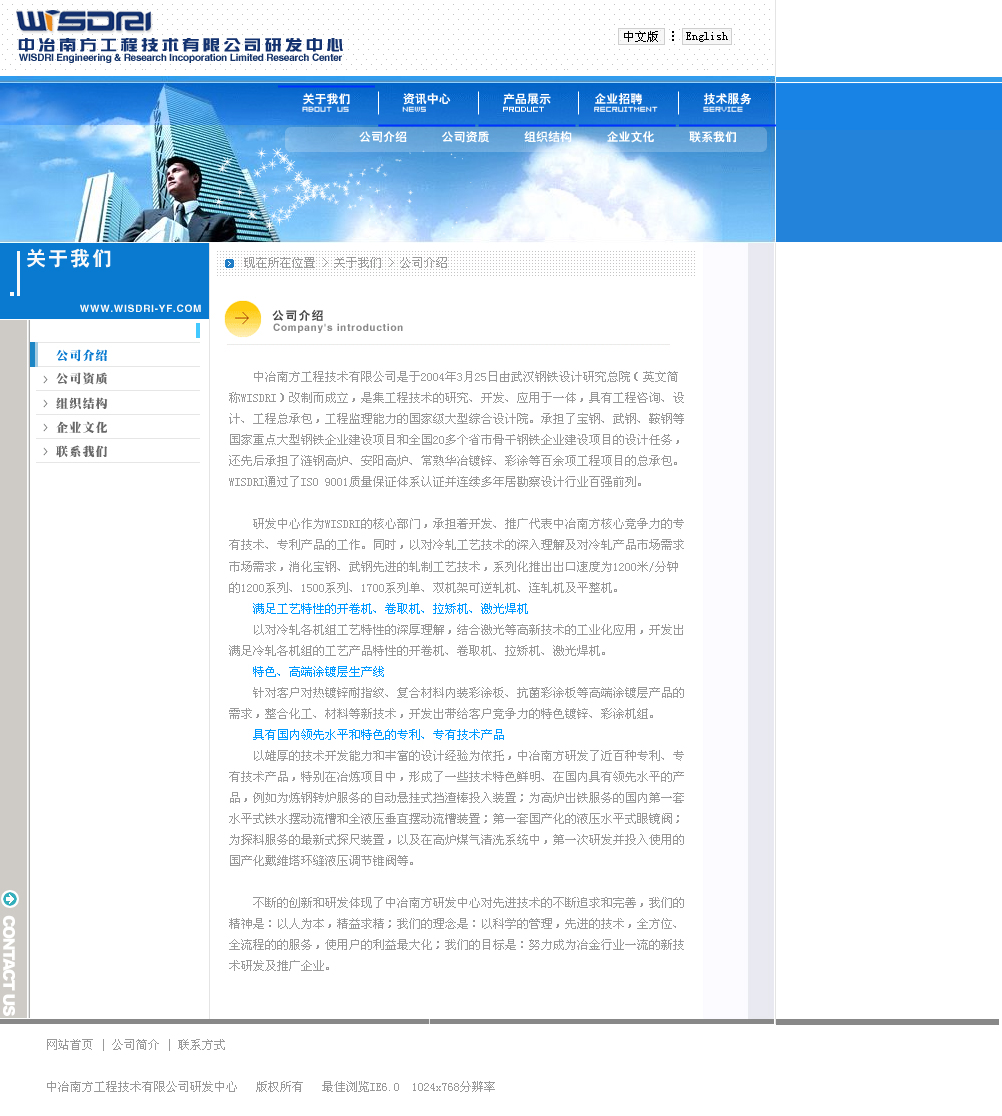Click WWW.WISDRI-YF.COM text in sidebar header
Screen dimensions: 1002x1116
point(141,308)
